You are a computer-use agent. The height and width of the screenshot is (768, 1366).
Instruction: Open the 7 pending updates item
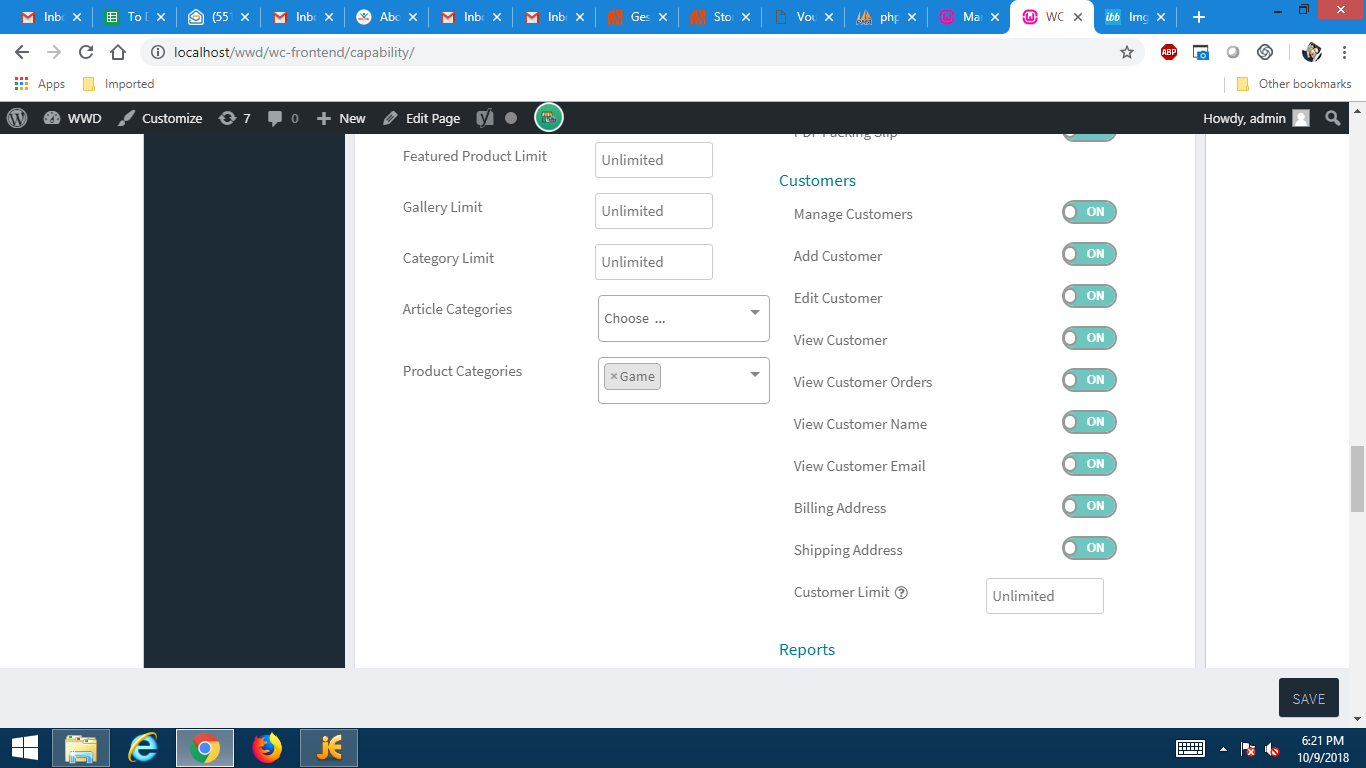pos(235,118)
